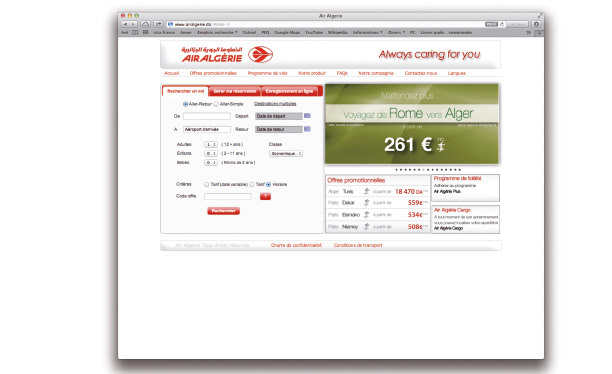Check the Tarif (date variable) checkbox
Image resolution: width=612 pixels, height=374 pixels.
tap(206, 184)
